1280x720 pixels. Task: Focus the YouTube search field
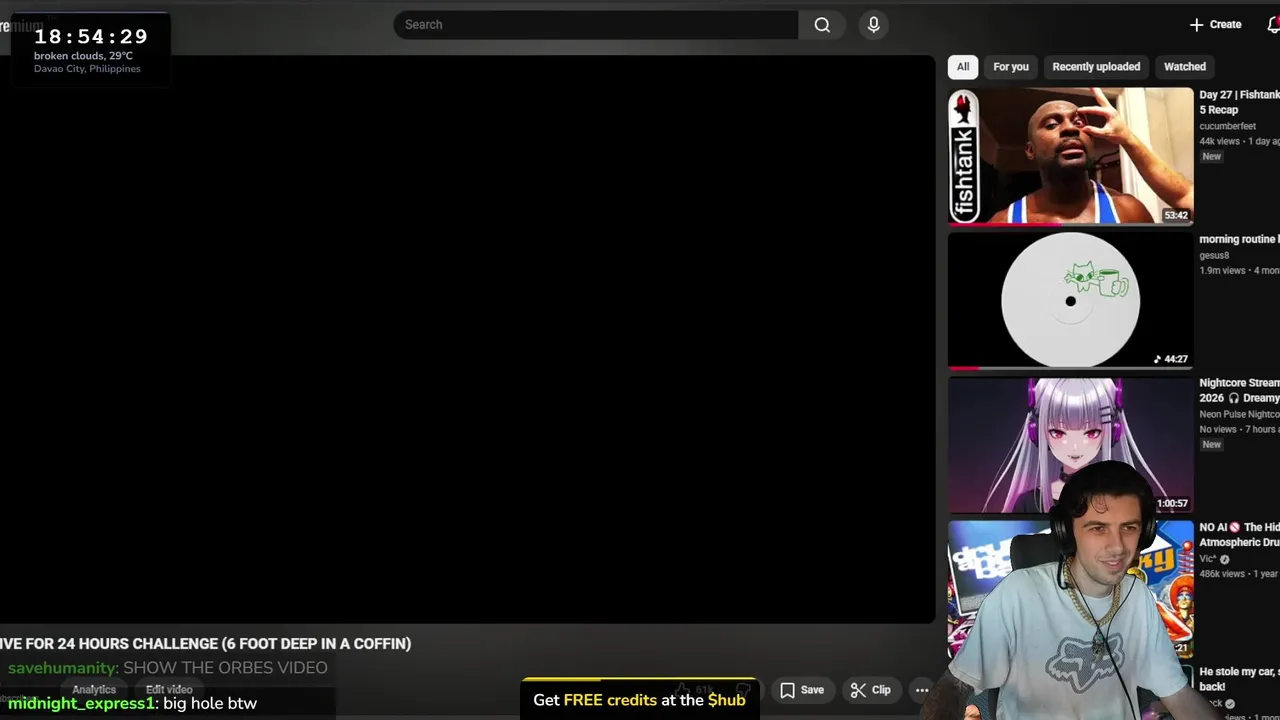point(596,25)
